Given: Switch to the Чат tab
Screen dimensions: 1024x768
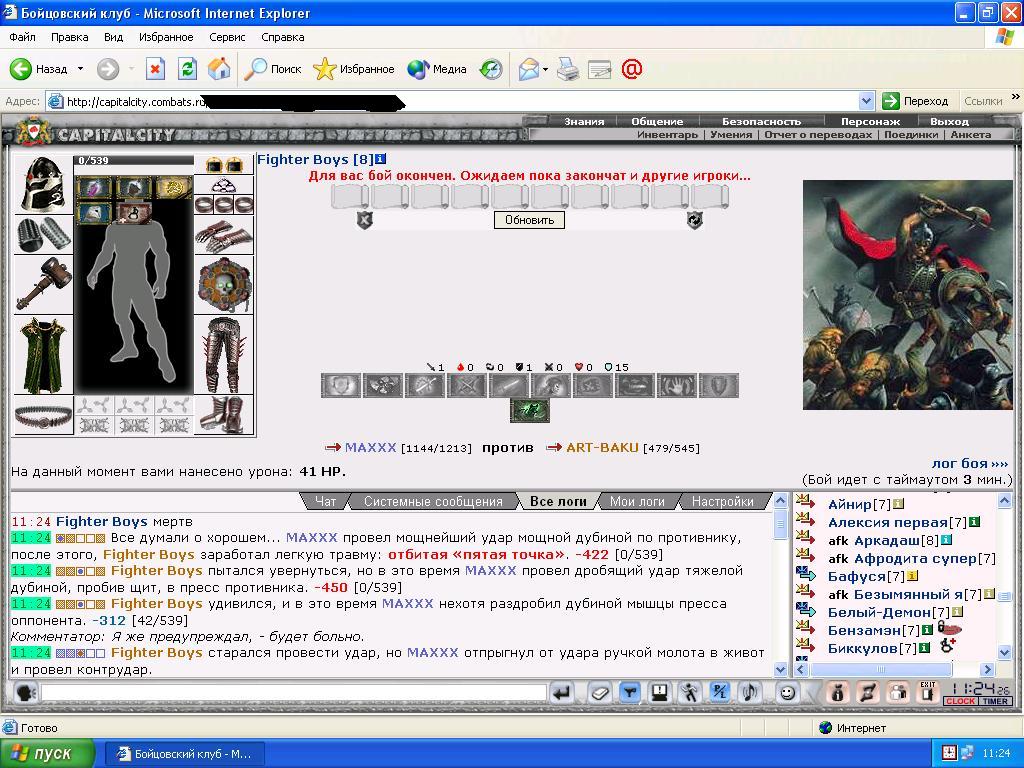Looking at the screenshot, I should [x=325, y=502].
